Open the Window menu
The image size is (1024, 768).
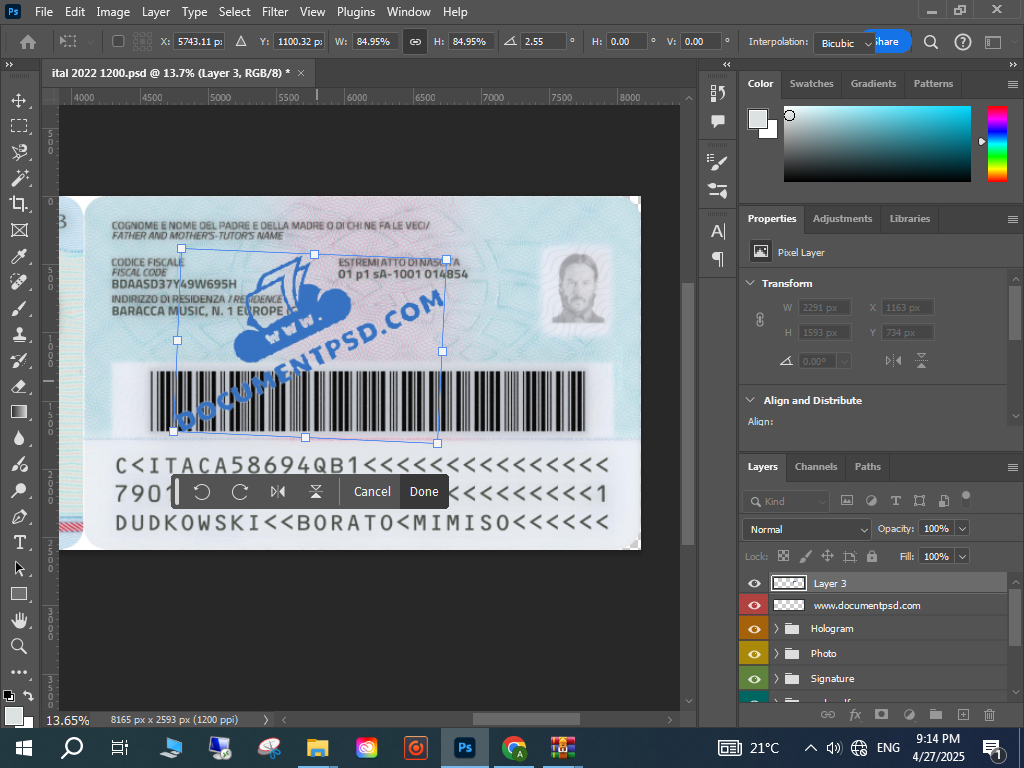click(x=409, y=12)
